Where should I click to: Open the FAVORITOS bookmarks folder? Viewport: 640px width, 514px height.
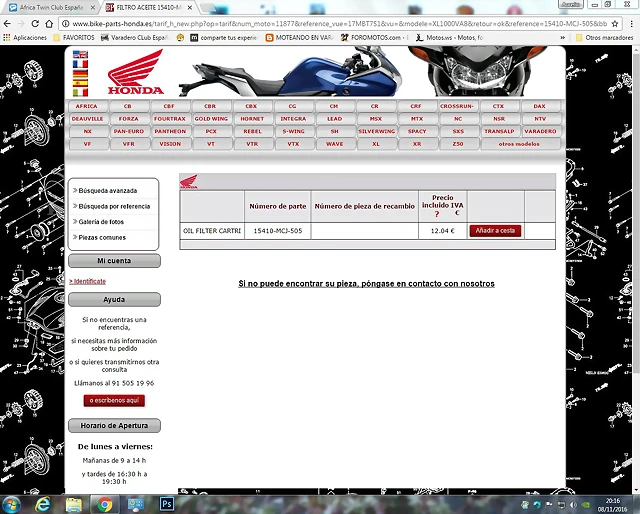(74, 38)
